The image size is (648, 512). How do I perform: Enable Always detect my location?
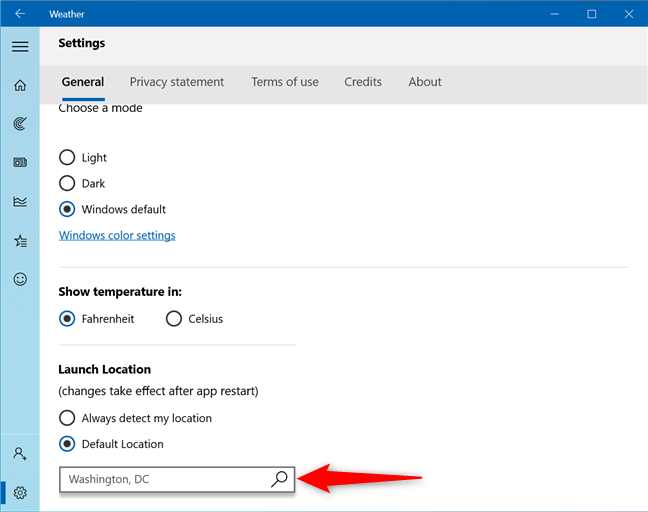point(67,418)
